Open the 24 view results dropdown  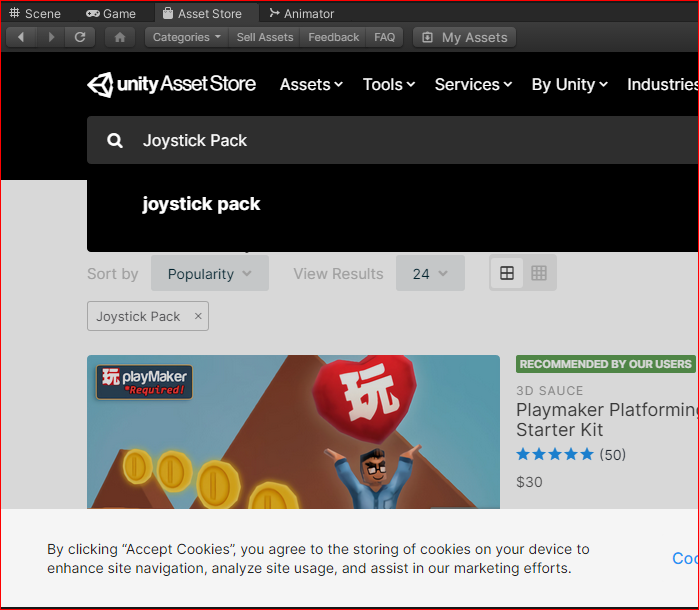430,273
